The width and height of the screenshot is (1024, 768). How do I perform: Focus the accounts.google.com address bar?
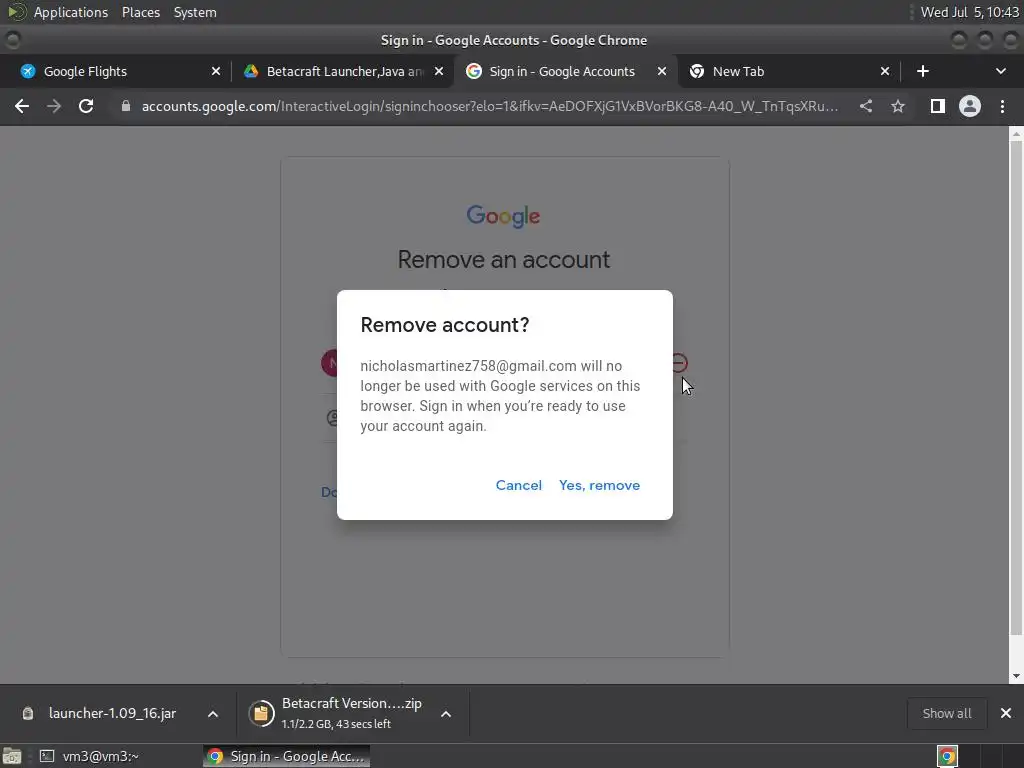point(490,106)
